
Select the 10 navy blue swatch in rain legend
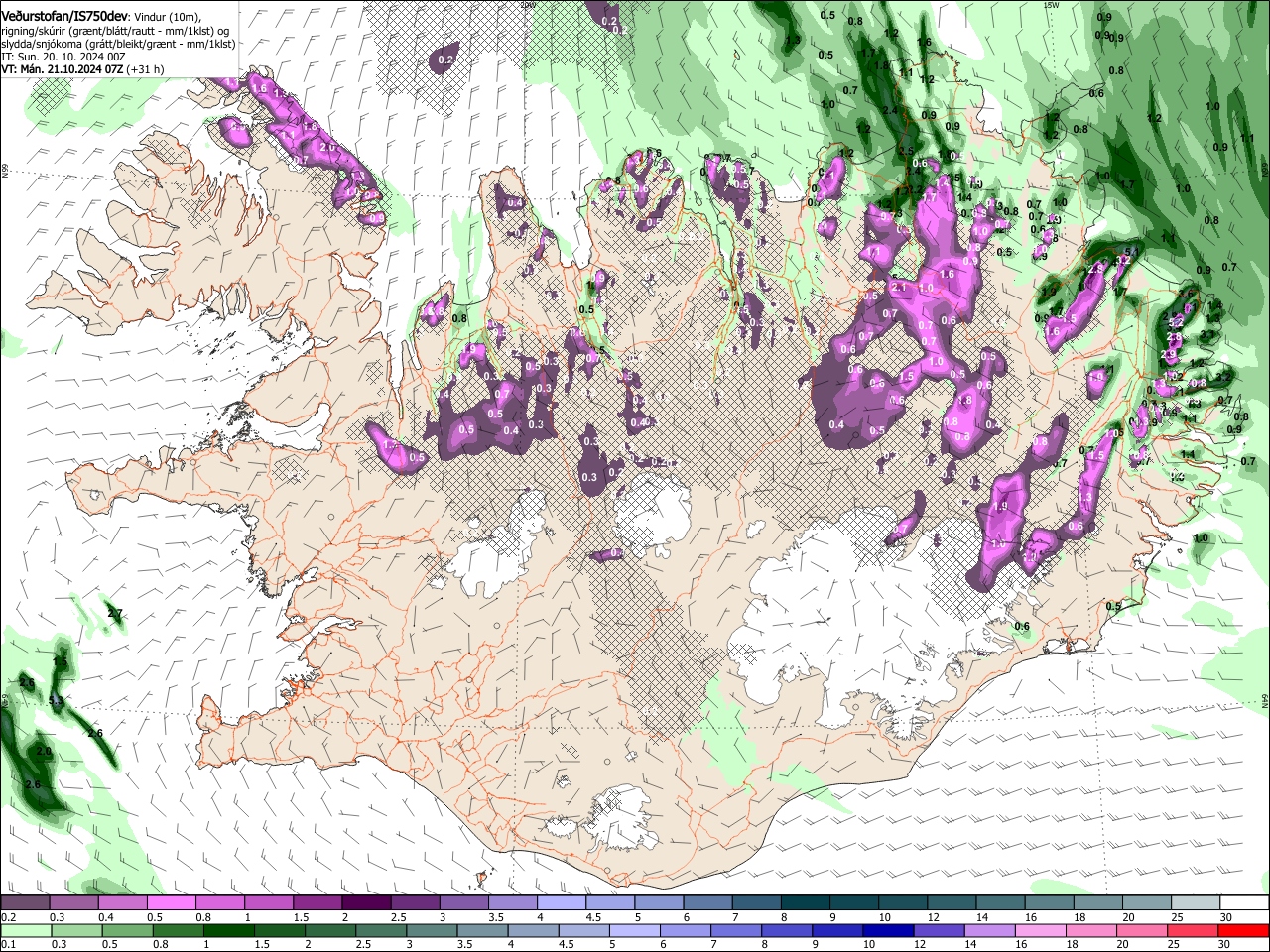(x=889, y=930)
